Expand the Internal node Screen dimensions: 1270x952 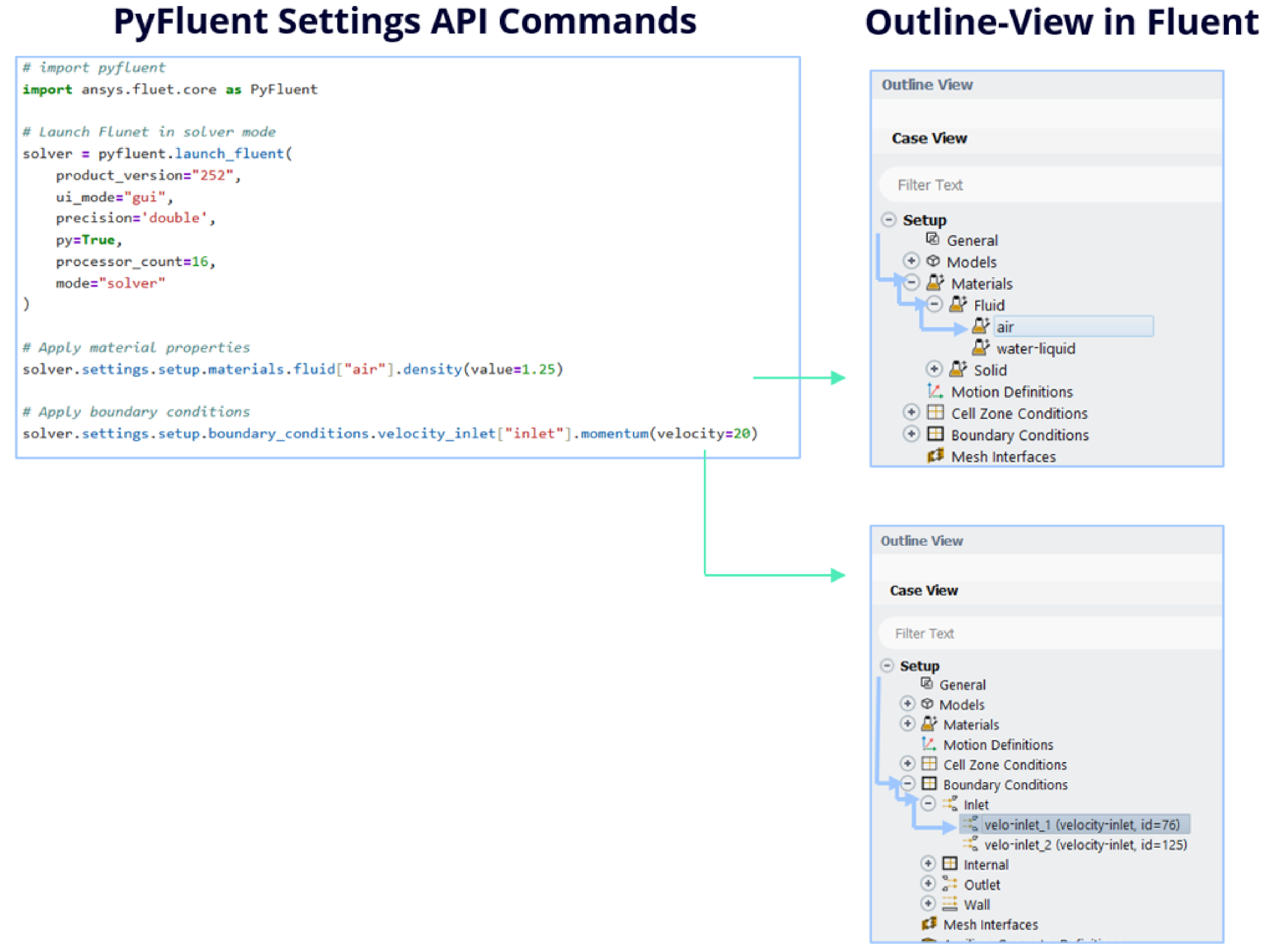928,863
